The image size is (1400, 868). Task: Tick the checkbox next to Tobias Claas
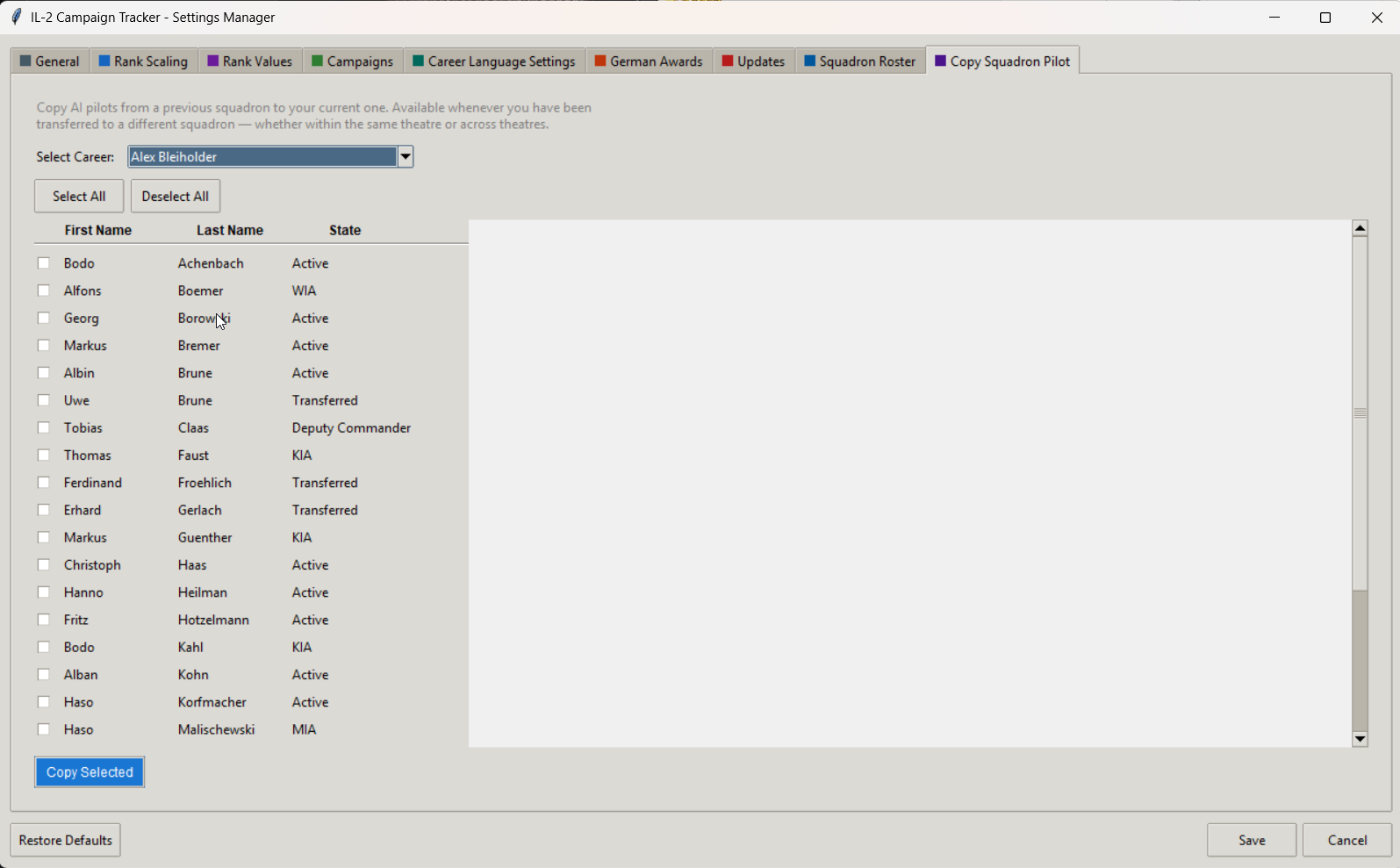[x=44, y=427]
